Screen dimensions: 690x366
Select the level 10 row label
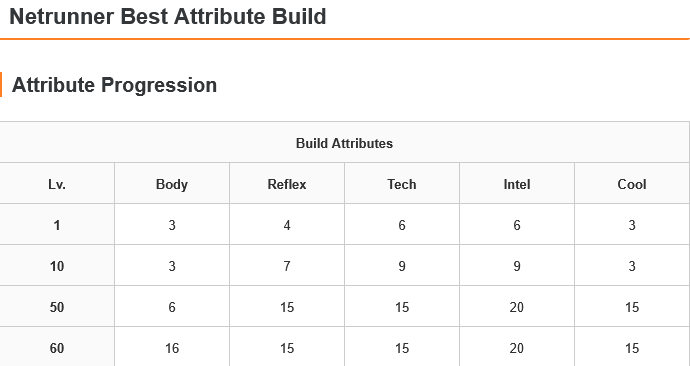tap(57, 266)
